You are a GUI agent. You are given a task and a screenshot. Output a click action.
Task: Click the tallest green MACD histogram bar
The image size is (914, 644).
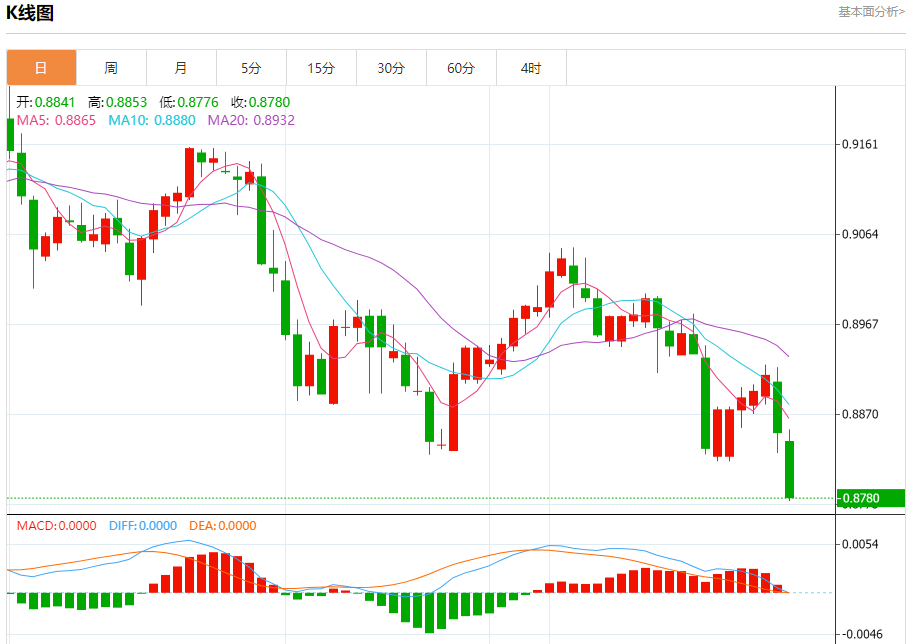pyautogui.click(x=430, y=613)
